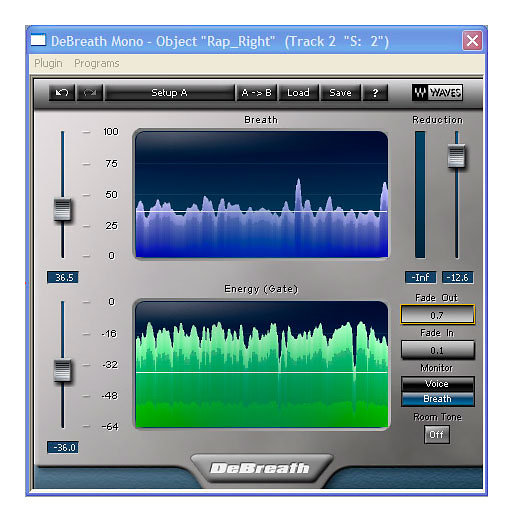Click the Waves logo
This screenshot has width=513, height=522.
point(437,92)
